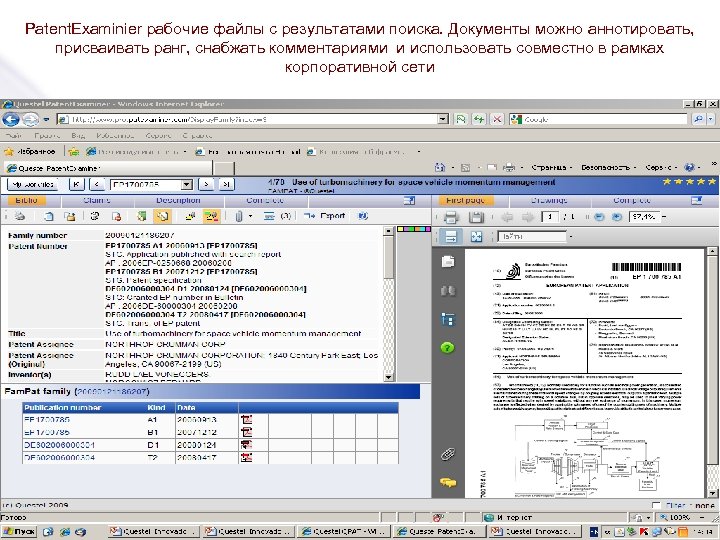This screenshot has height=540, width=720.
Task: Click the yellow highlighter pen icon
Action: (x=190, y=216)
